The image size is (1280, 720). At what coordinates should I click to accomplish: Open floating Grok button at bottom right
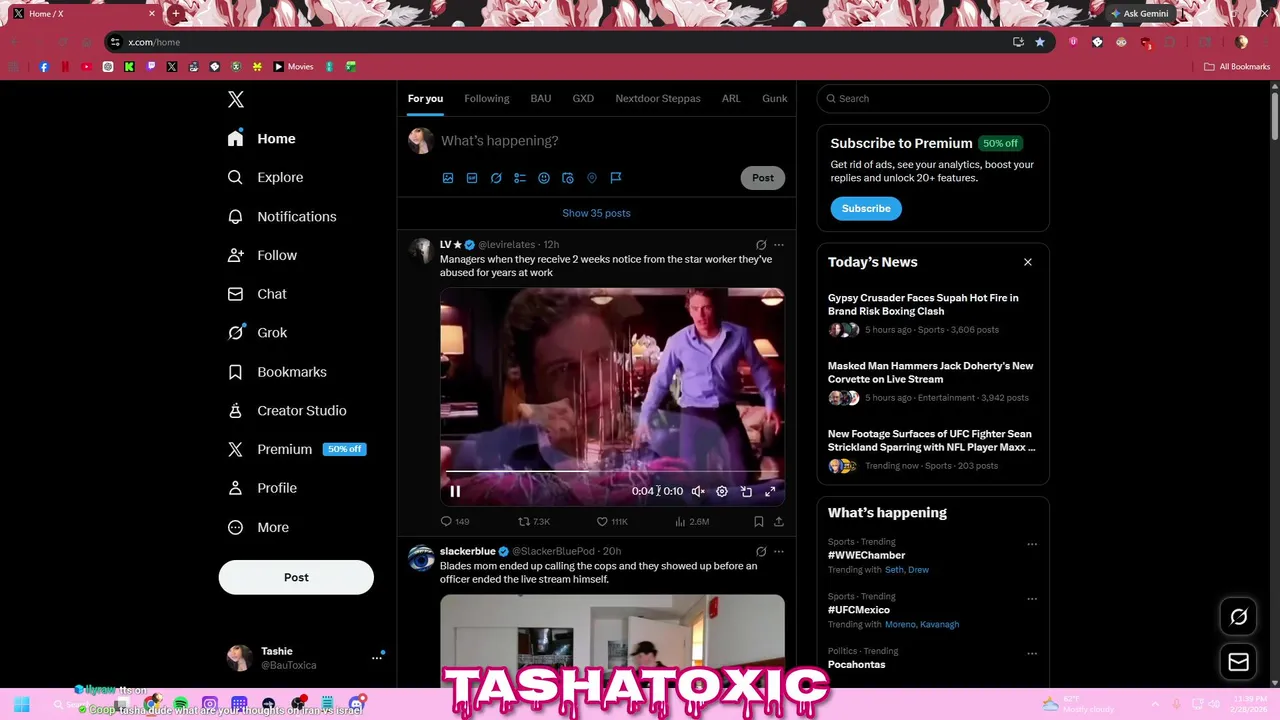tap(1238, 617)
